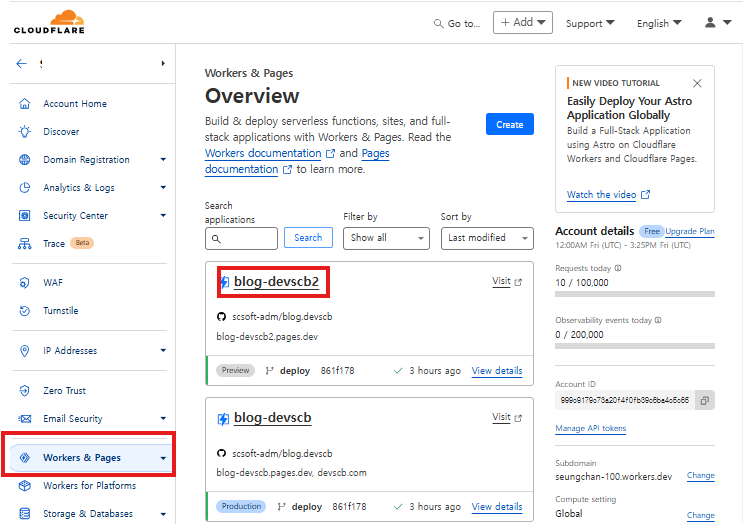Click the Cloudflare logo
This screenshot has height=524, width=743.
coord(49,22)
